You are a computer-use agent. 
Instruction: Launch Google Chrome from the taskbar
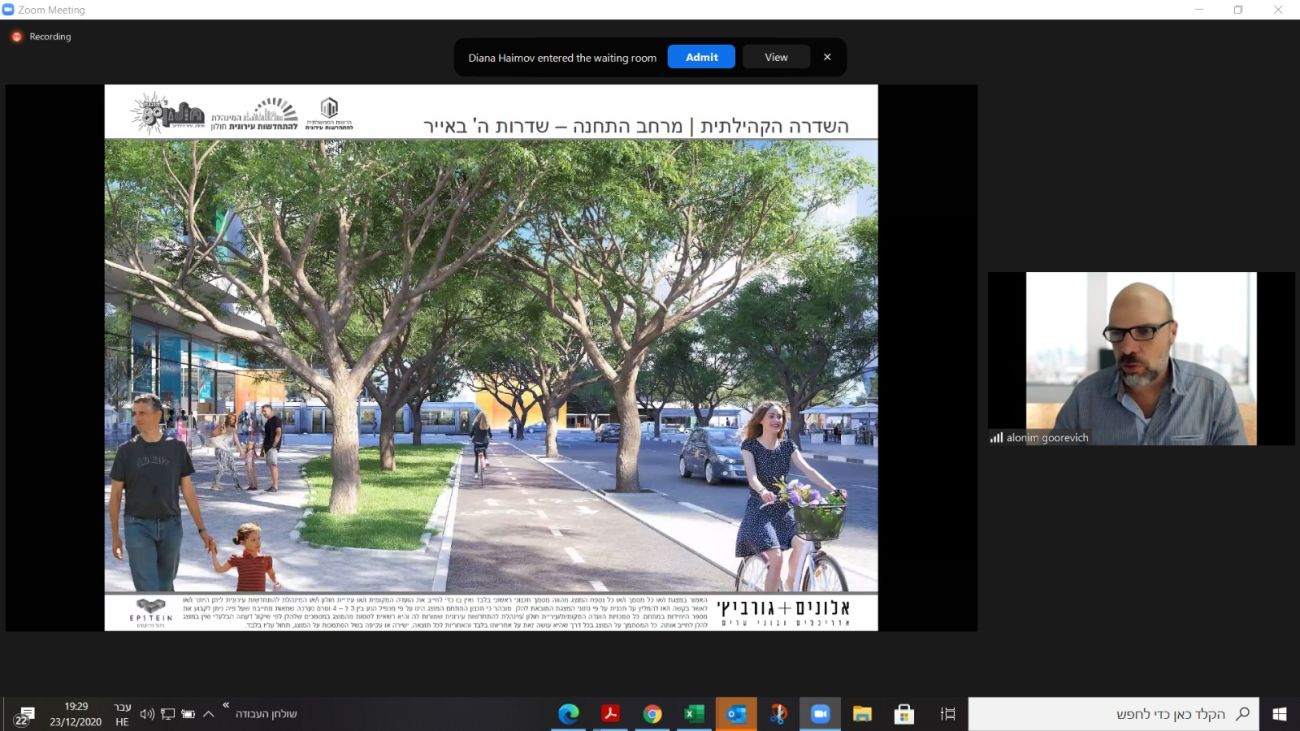point(652,714)
